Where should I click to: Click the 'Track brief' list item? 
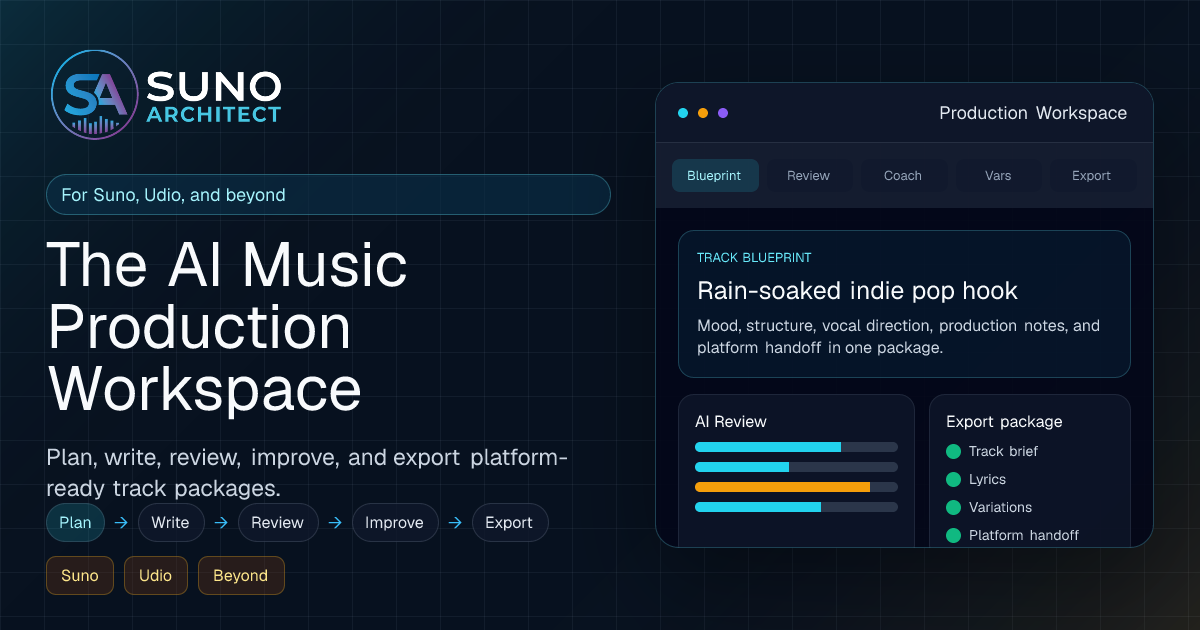[1003, 451]
